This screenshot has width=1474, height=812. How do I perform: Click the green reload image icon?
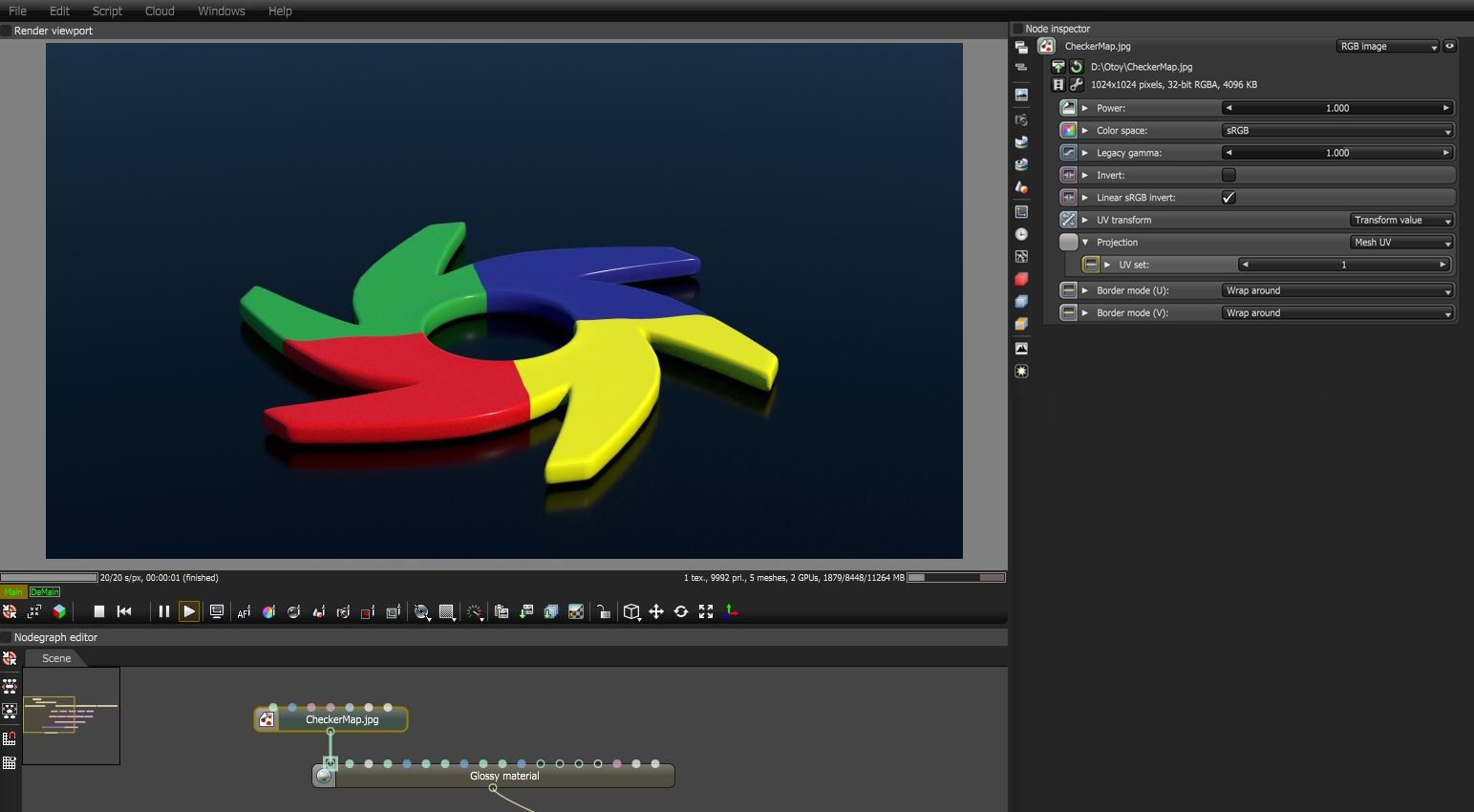point(1077,67)
